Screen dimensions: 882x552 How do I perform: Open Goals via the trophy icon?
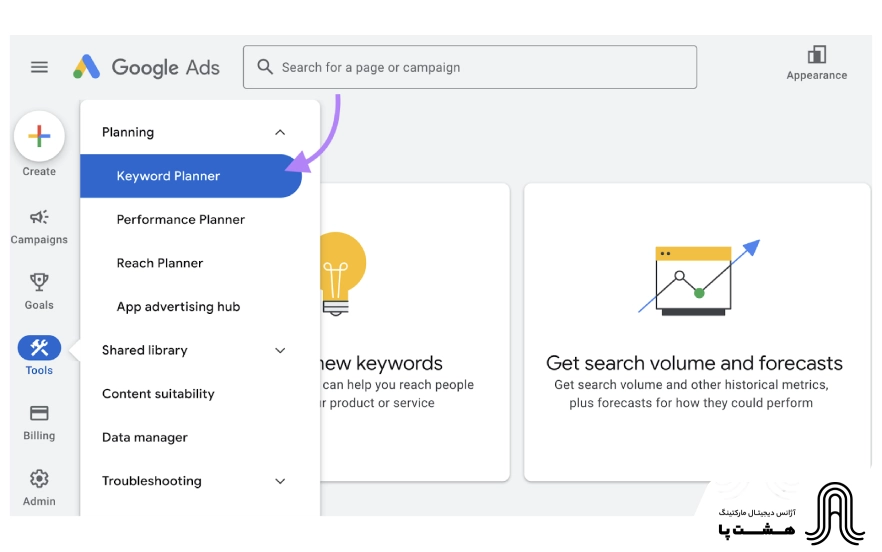coord(39,283)
